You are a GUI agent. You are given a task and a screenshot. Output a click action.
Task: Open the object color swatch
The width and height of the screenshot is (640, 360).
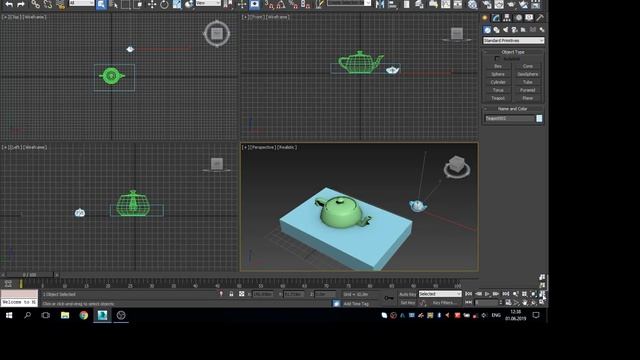(539, 118)
